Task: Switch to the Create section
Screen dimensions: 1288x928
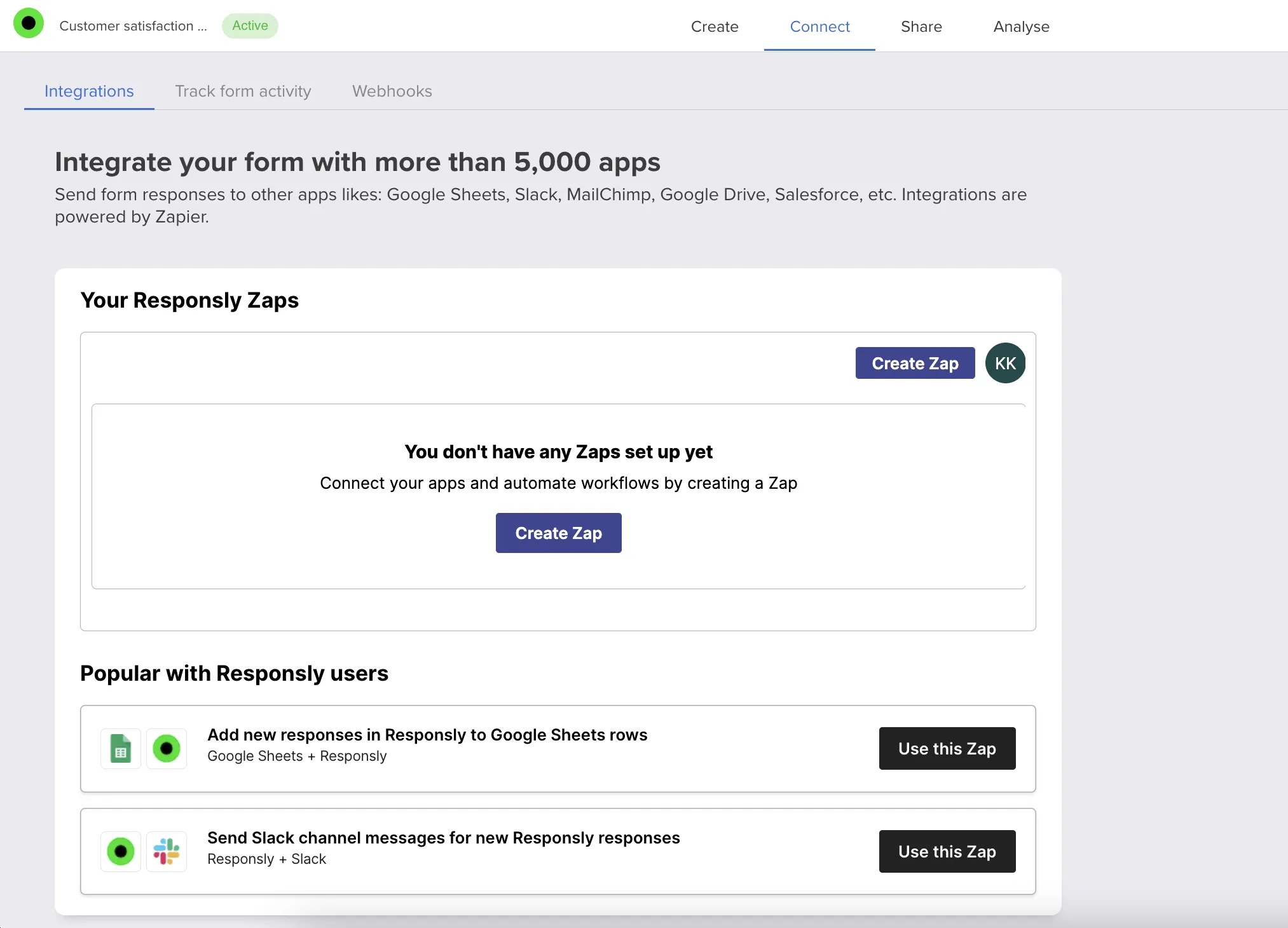Action: (x=715, y=27)
